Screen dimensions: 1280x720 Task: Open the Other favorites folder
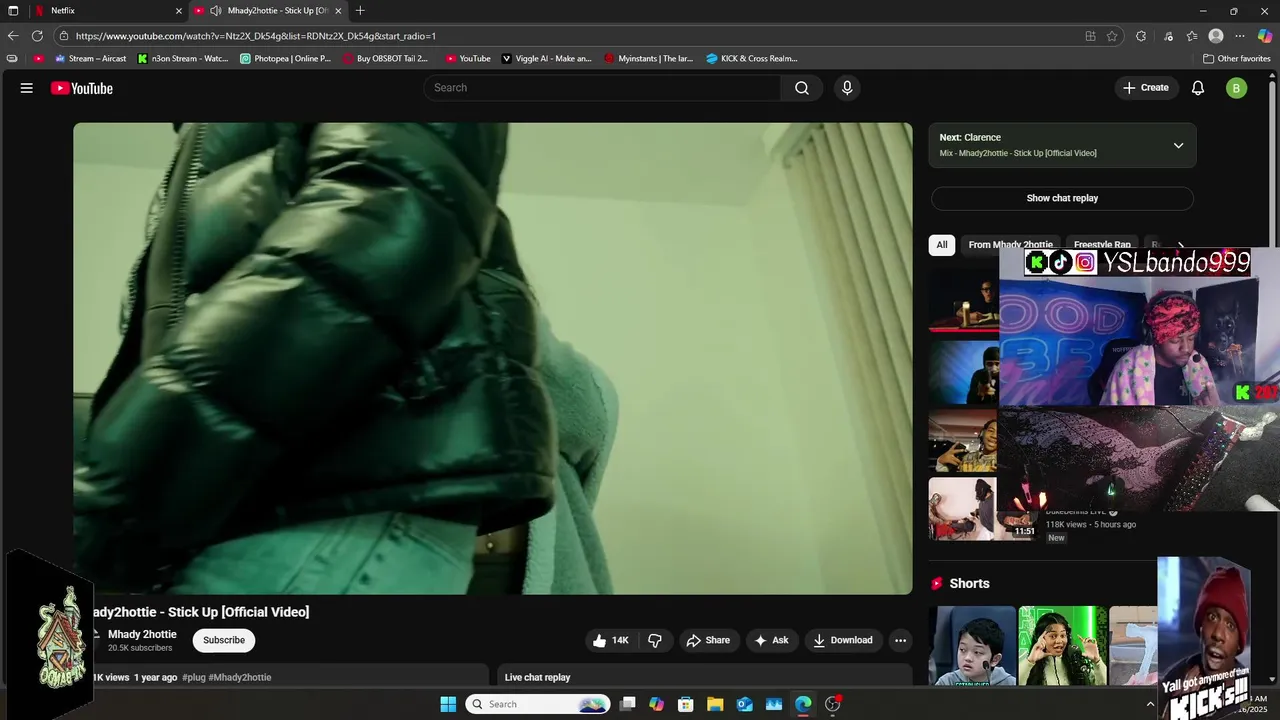tap(1237, 58)
